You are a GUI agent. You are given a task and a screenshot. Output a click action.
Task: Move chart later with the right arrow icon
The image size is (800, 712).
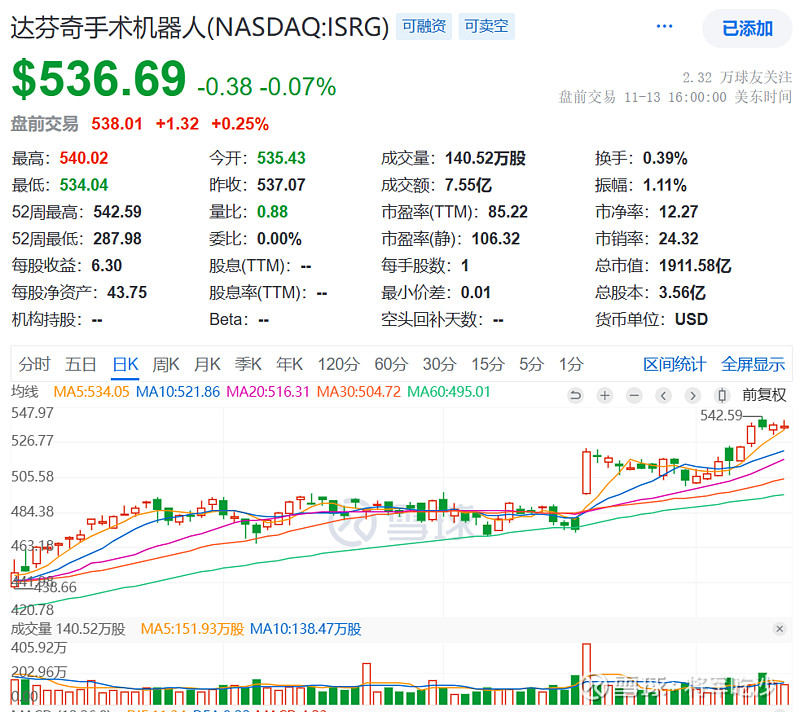[x=692, y=395]
